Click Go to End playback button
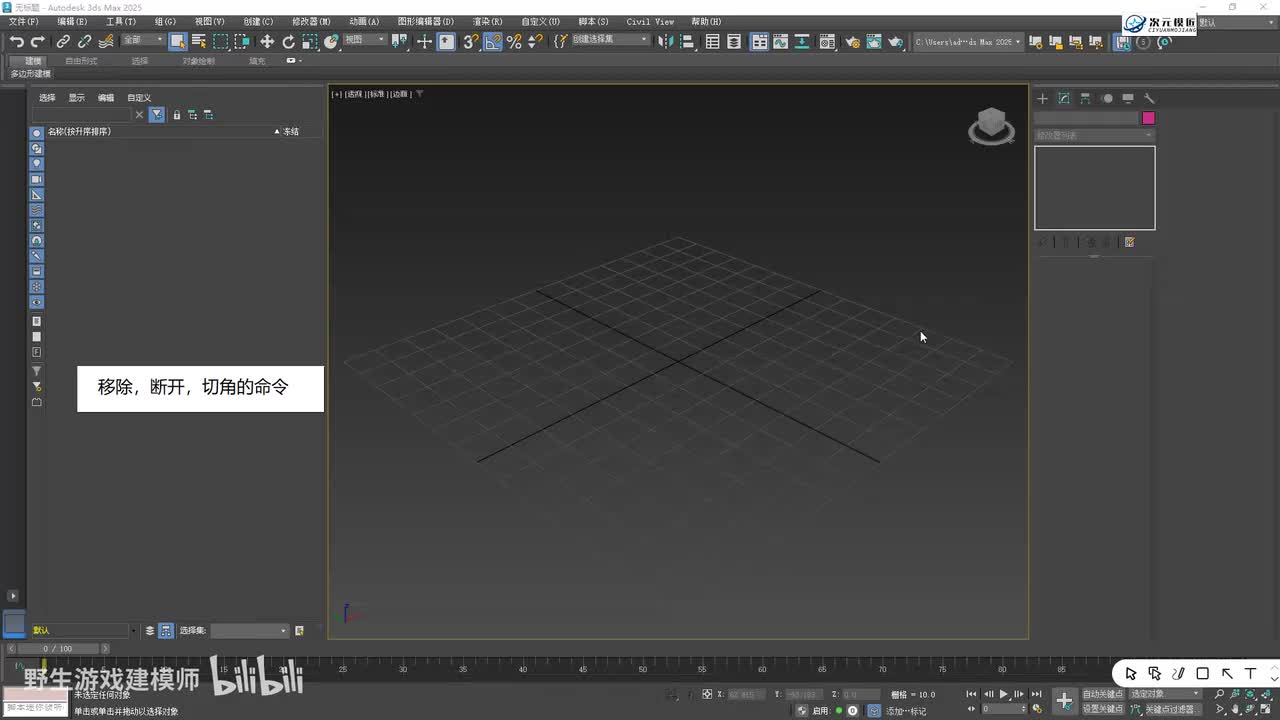The width and height of the screenshot is (1280, 720). coord(1037,694)
